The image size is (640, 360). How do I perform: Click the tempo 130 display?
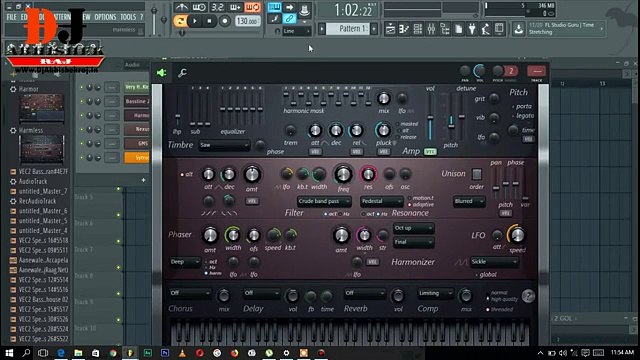[248, 21]
